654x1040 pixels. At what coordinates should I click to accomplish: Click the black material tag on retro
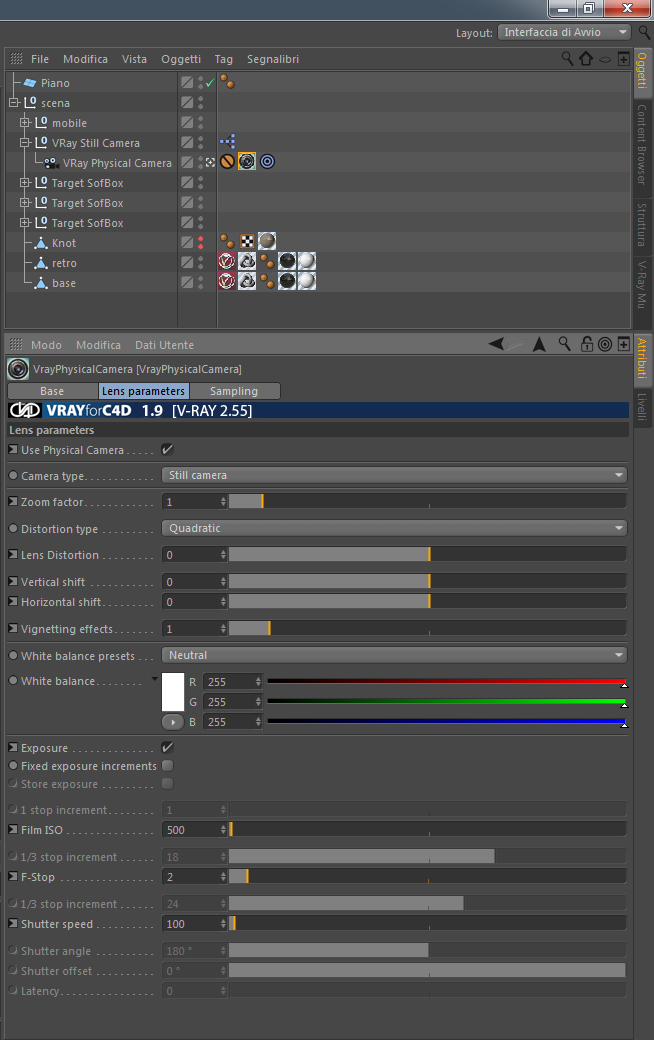pos(287,261)
